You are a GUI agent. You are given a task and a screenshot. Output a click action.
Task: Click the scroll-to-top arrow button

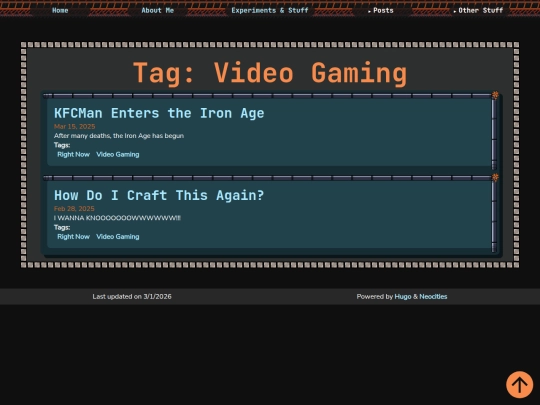[519, 384]
